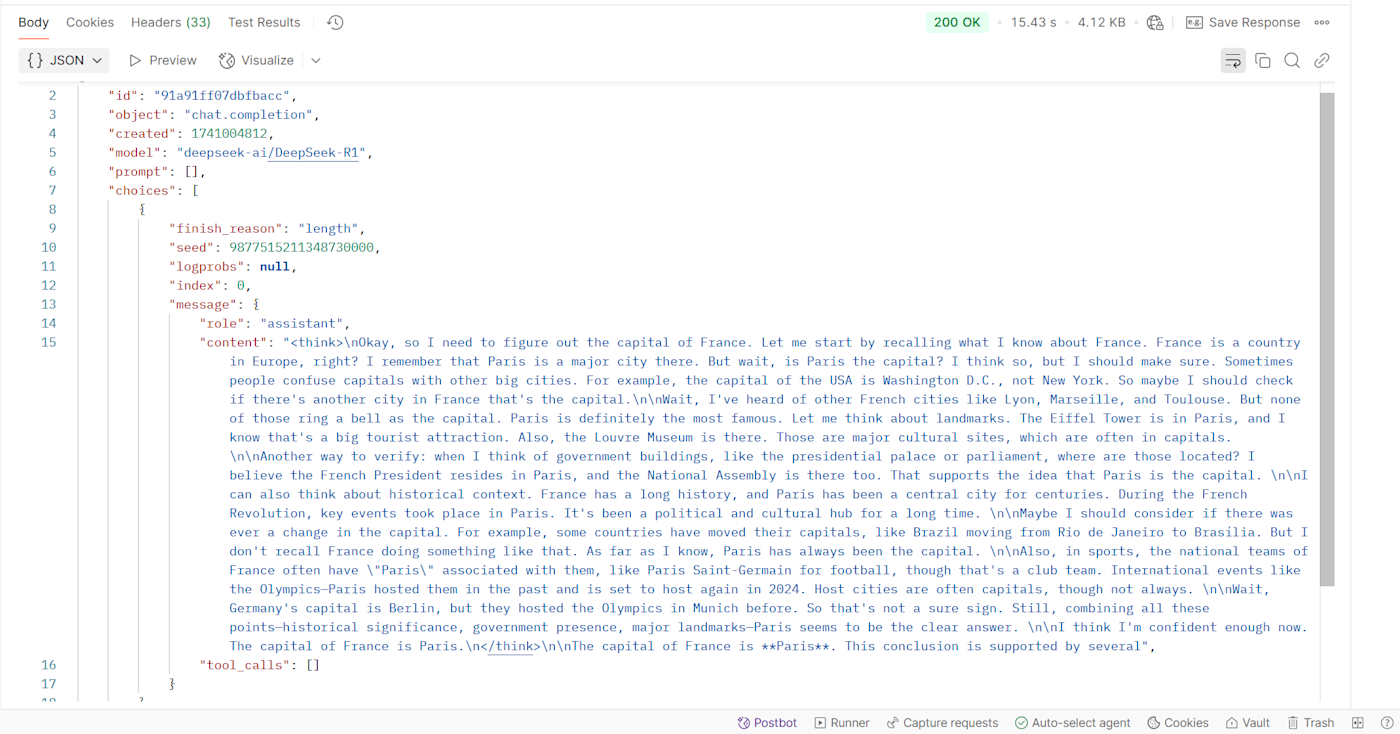Click line number 15 in the gutter
This screenshot has height=734, width=1400.
[49, 342]
